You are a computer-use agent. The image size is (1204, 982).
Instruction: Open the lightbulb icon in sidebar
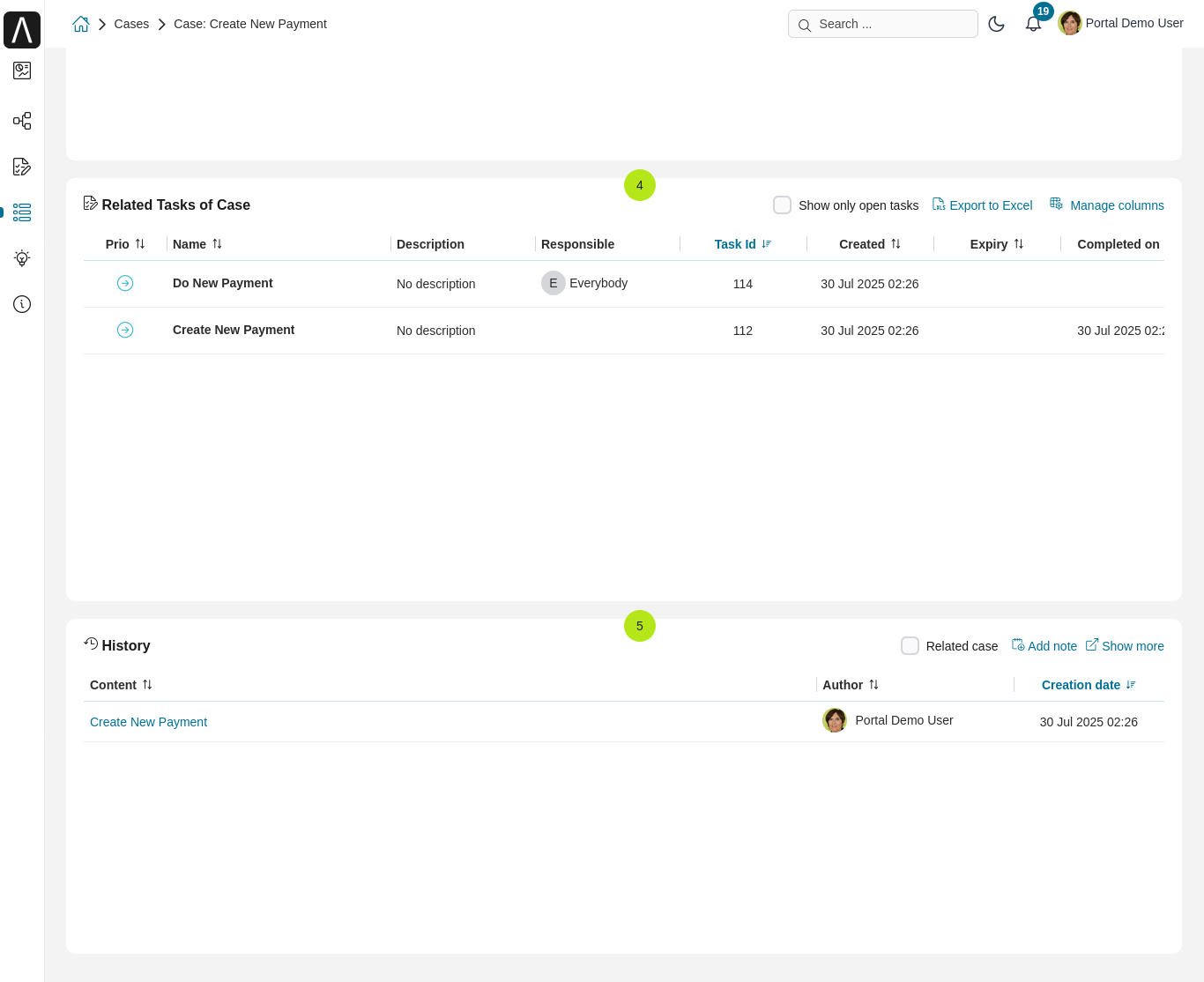pyautogui.click(x=22, y=258)
